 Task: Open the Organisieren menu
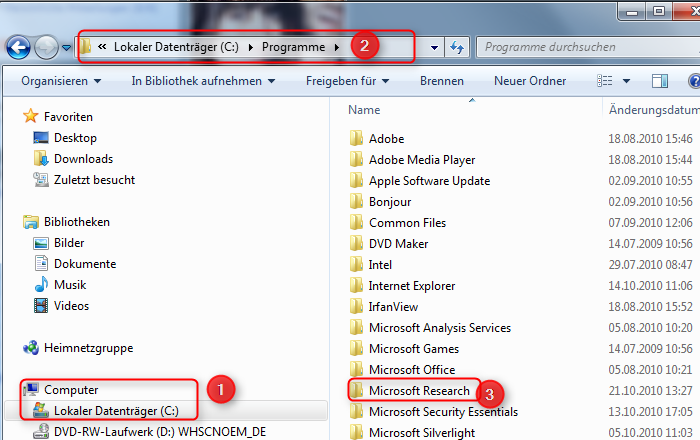click(61, 81)
